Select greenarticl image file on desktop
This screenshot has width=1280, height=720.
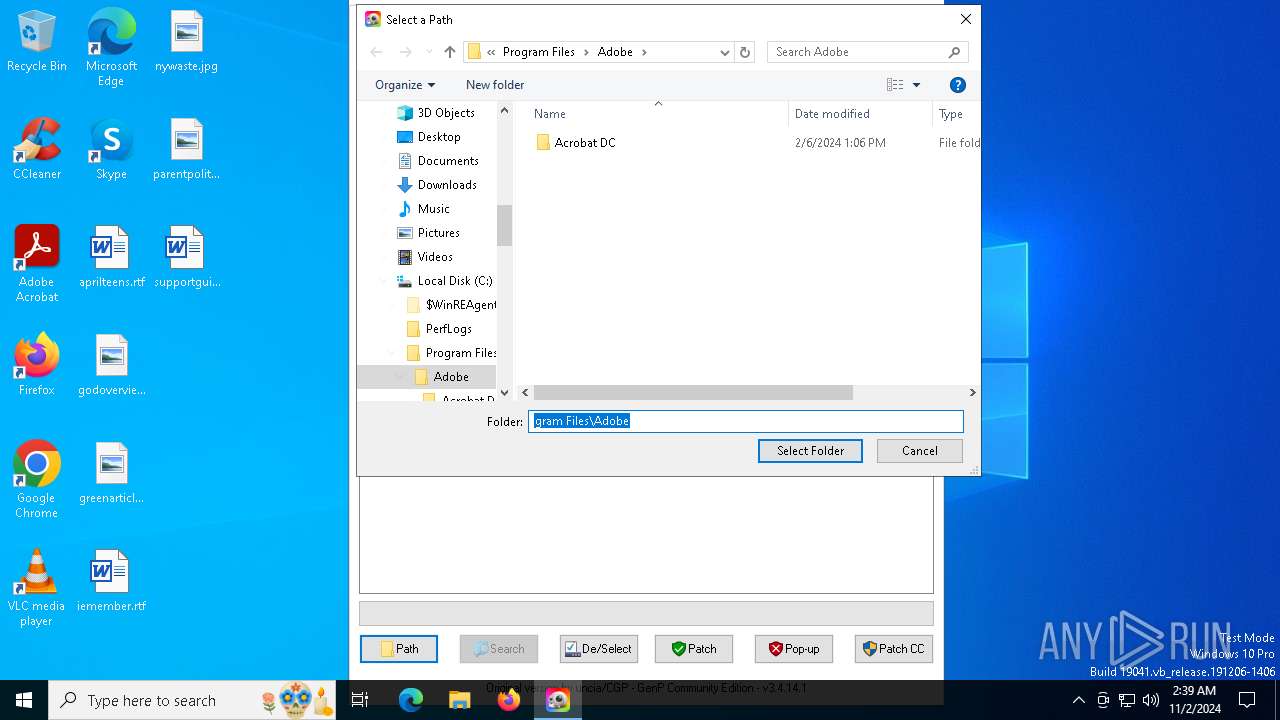click(111, 473)
